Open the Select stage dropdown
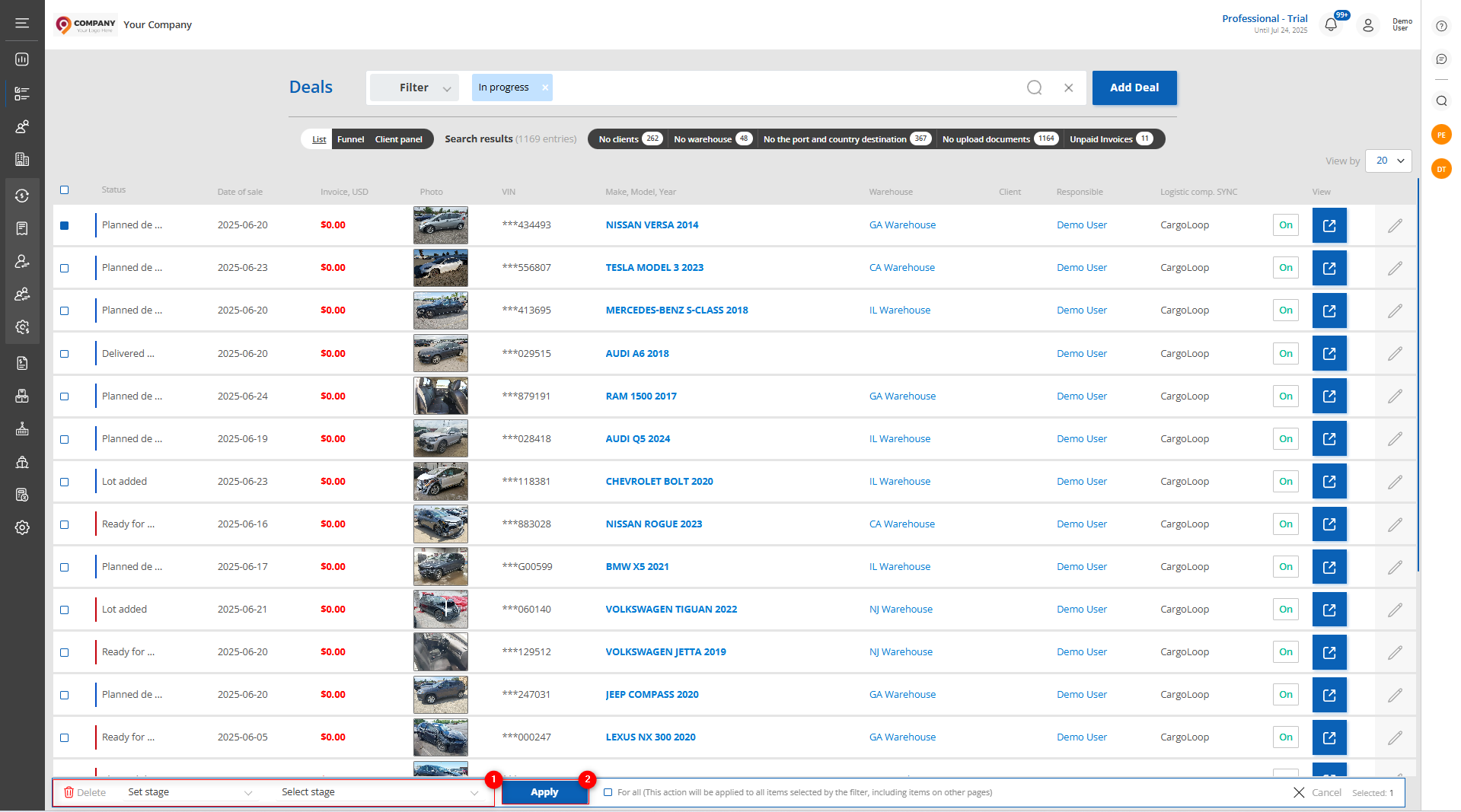The width and height of the screenshot is (1461, 812). (x=379, y=792)
